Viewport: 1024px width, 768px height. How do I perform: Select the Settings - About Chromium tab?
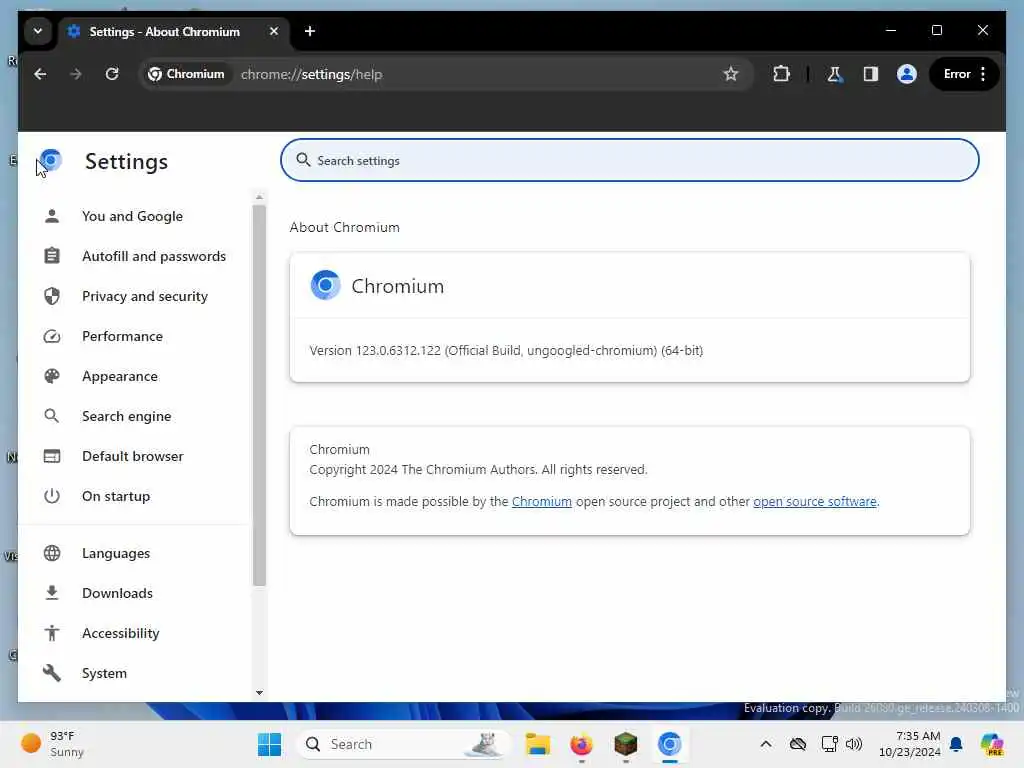coord(175,31)
